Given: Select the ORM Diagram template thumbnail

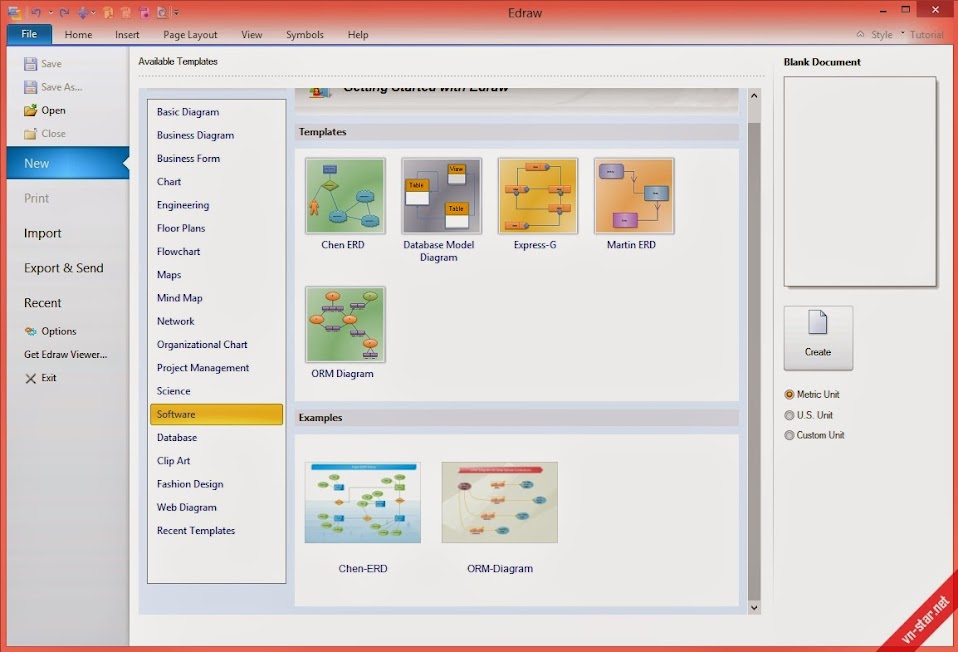Looking at the screenshot, I should coord(345,324).
